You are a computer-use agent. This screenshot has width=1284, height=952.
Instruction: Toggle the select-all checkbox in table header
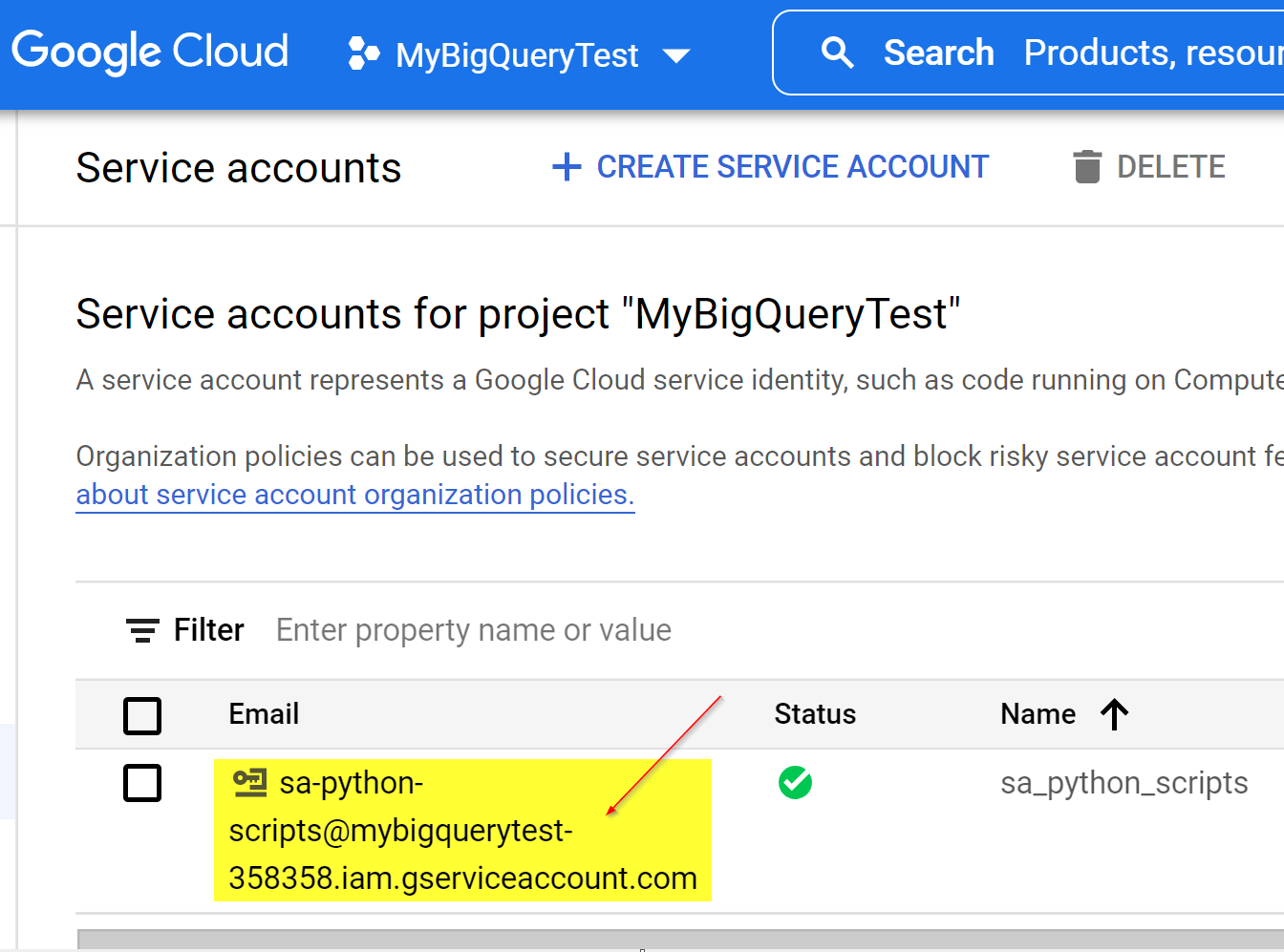point(142,715)
